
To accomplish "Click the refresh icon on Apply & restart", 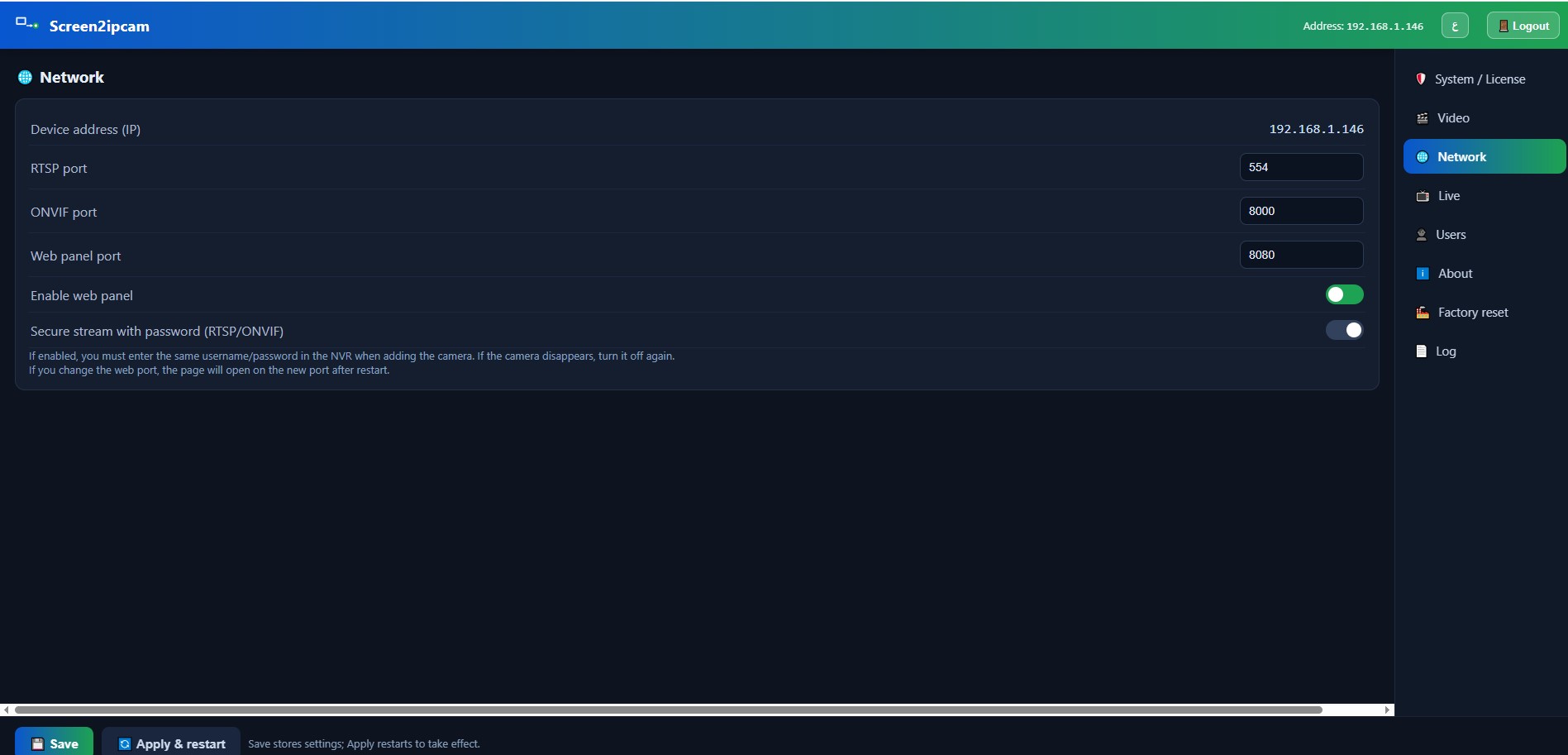I will click(x=125, y=744).
